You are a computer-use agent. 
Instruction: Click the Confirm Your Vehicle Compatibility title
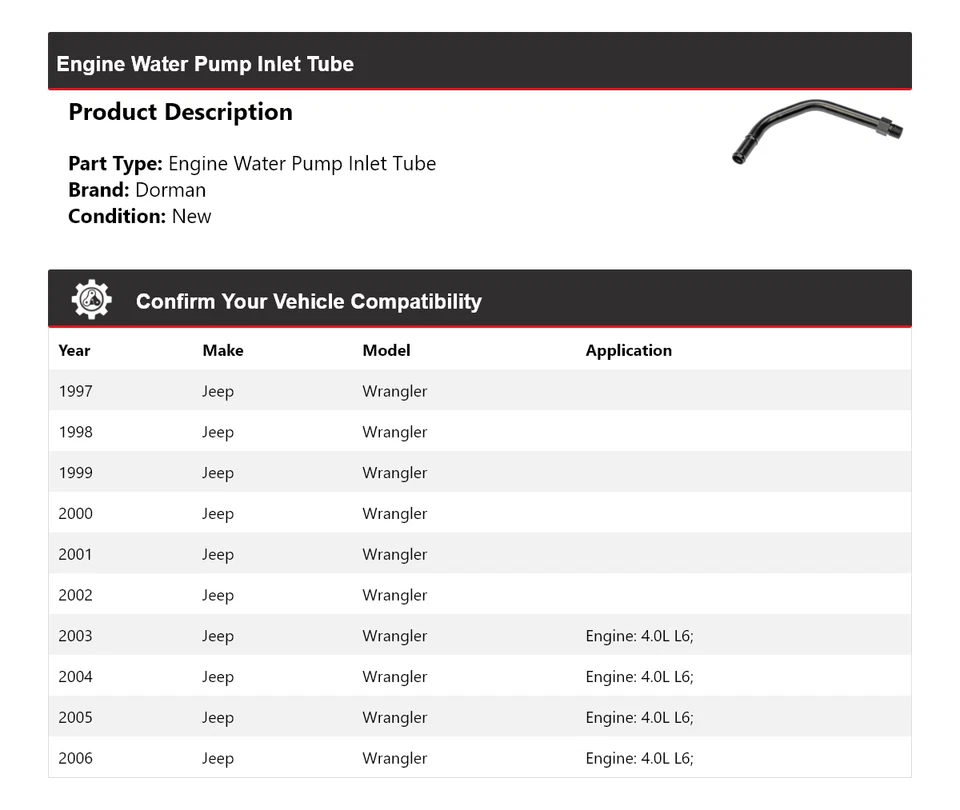point(308,301)
